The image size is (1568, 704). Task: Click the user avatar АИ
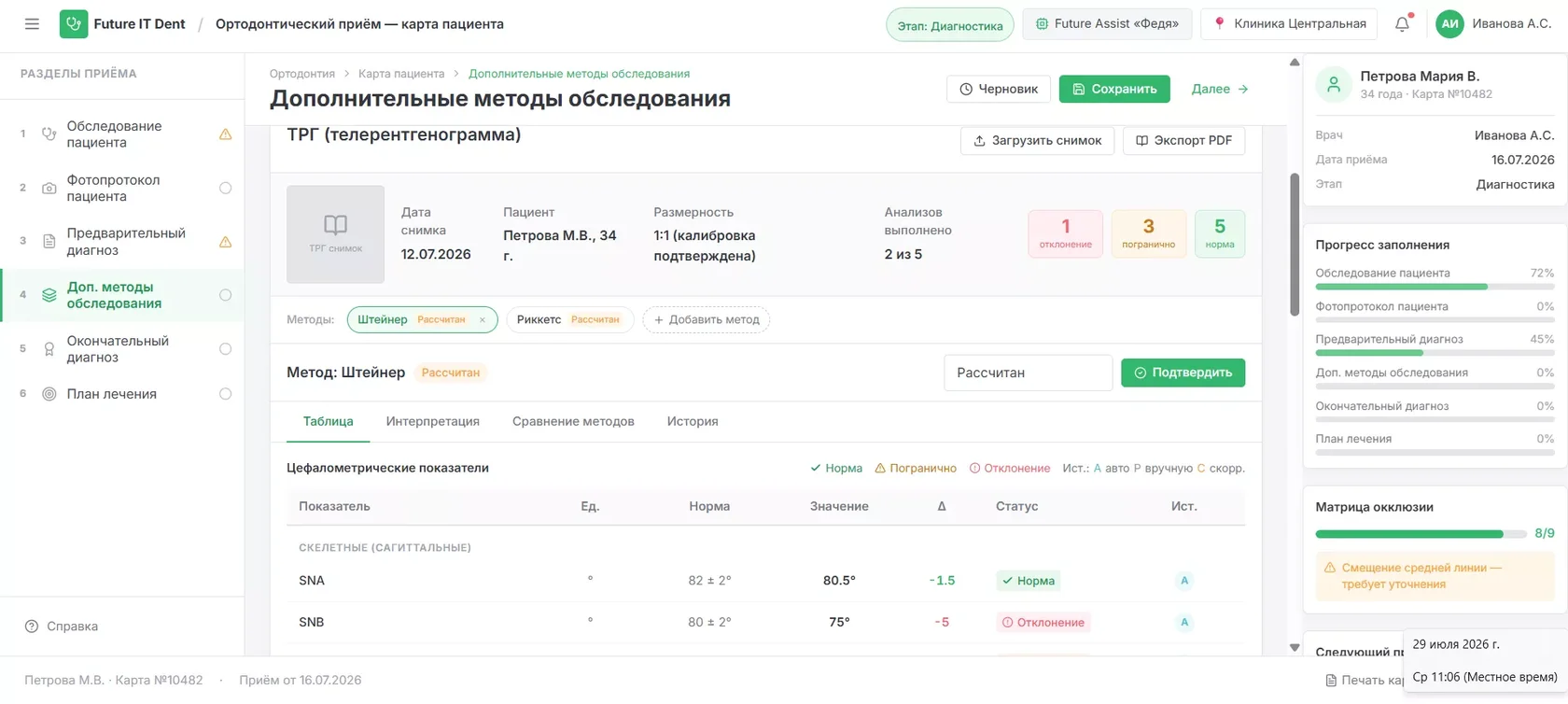coord(1449,24)
